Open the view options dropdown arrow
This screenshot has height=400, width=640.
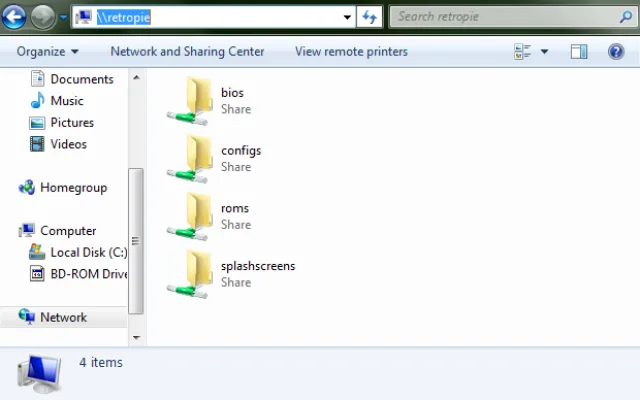[x=545, y=51]
